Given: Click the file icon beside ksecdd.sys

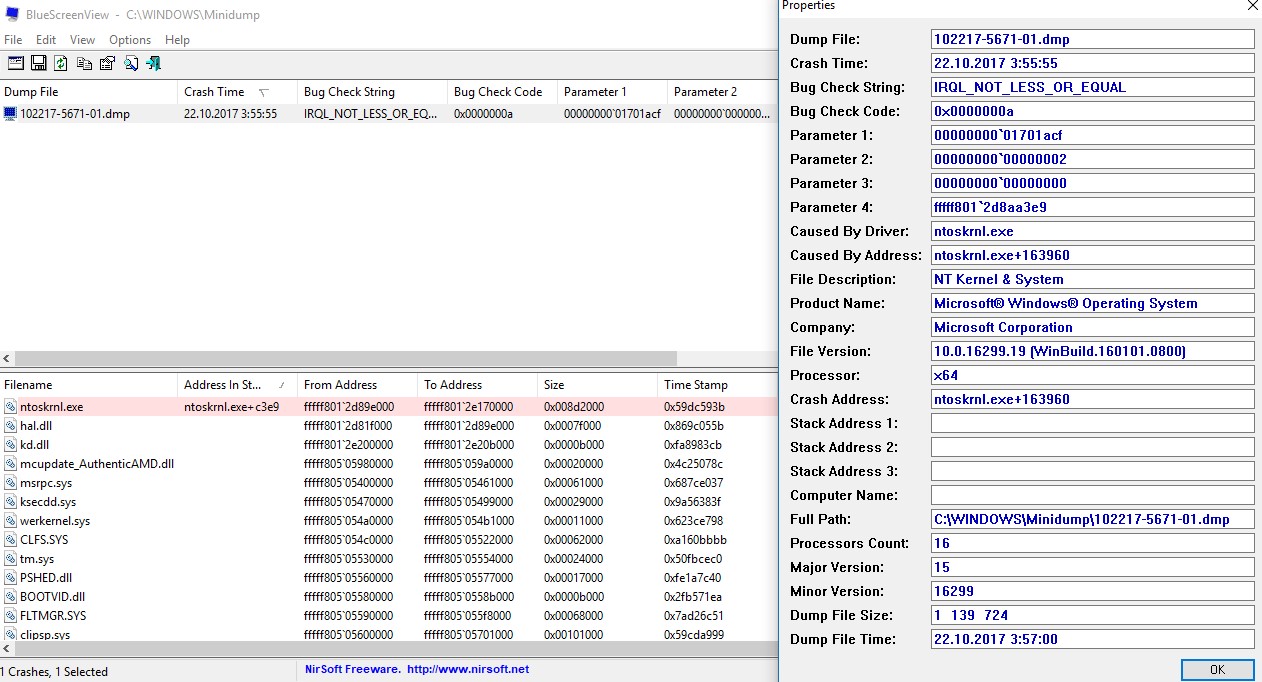Looking at the screenshot, I should click(10, 502).
